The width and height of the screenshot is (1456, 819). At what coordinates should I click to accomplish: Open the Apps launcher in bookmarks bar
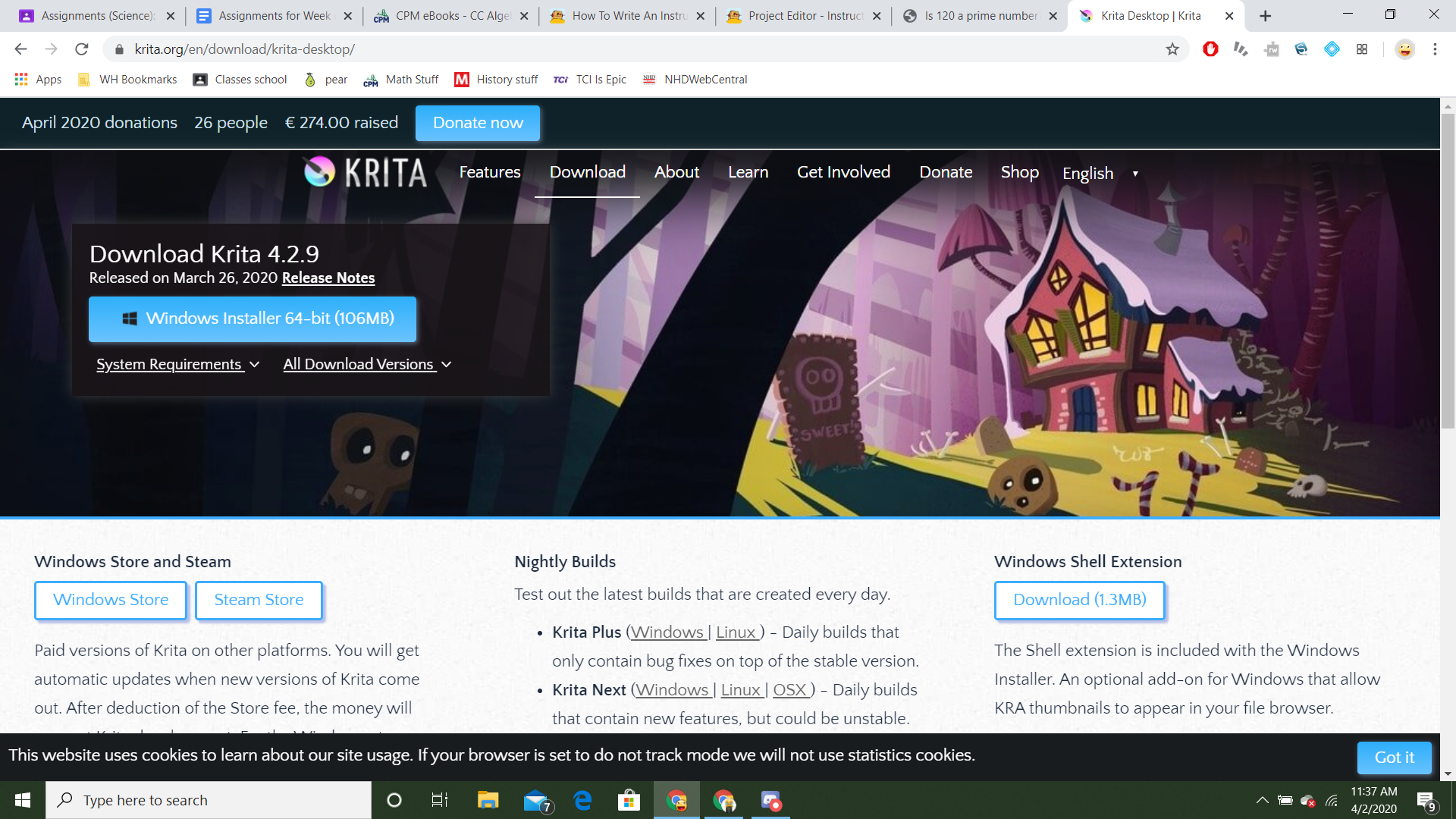(x=20, y=79)
